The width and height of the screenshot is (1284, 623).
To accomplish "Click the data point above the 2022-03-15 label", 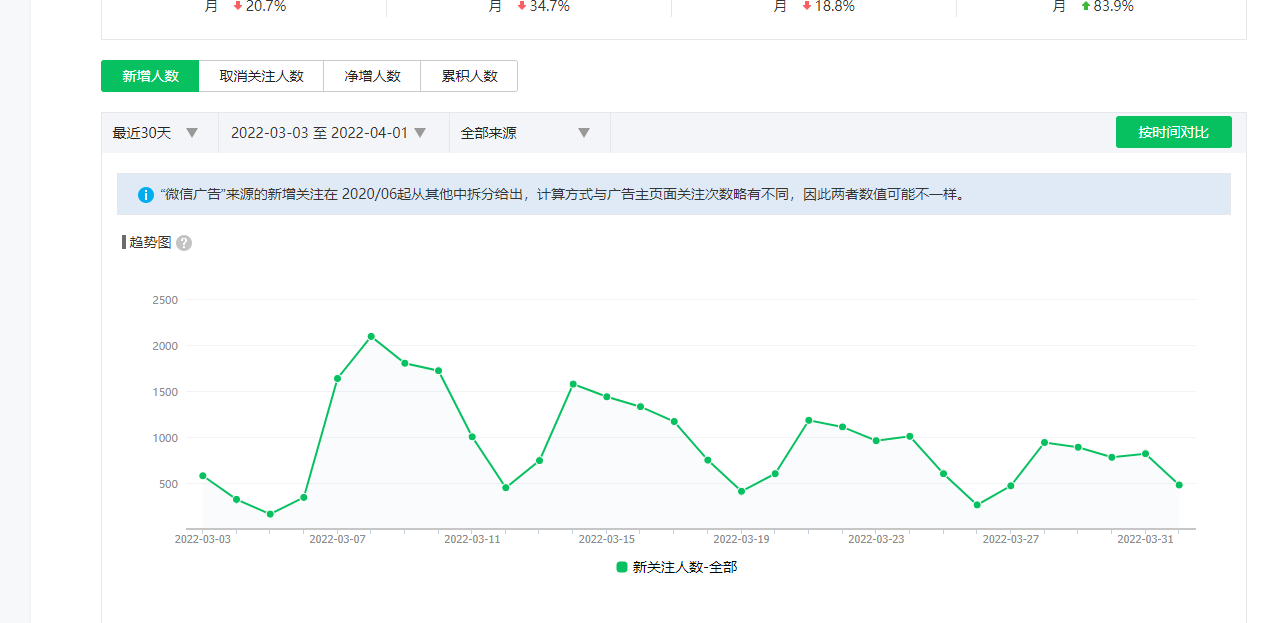I will coord(607,397).
